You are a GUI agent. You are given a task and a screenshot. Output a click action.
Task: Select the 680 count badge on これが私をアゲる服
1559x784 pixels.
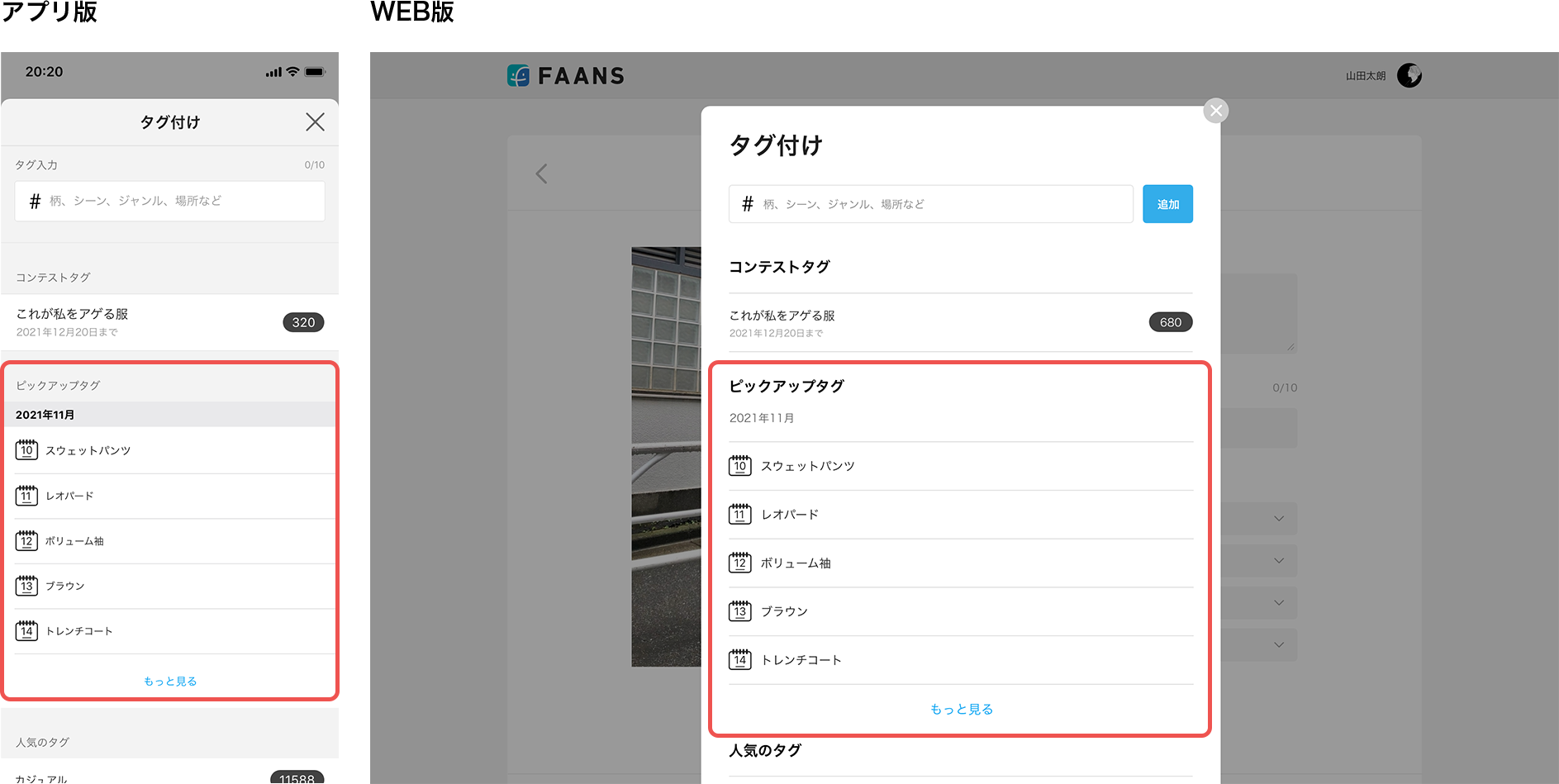[x=1170, y=321]
